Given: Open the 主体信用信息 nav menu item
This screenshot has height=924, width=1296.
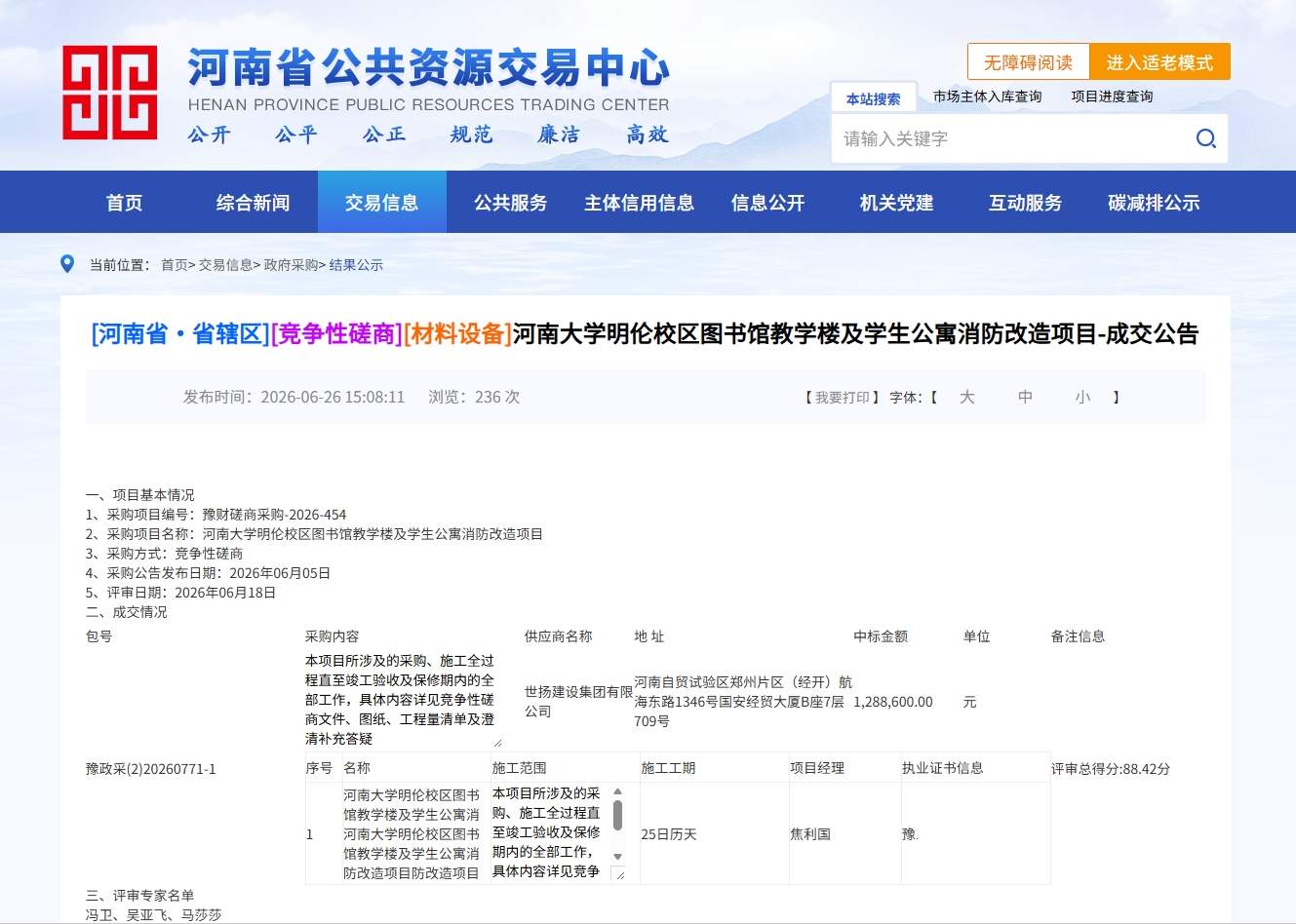Looking at the screenshot, I should point(640,203).
